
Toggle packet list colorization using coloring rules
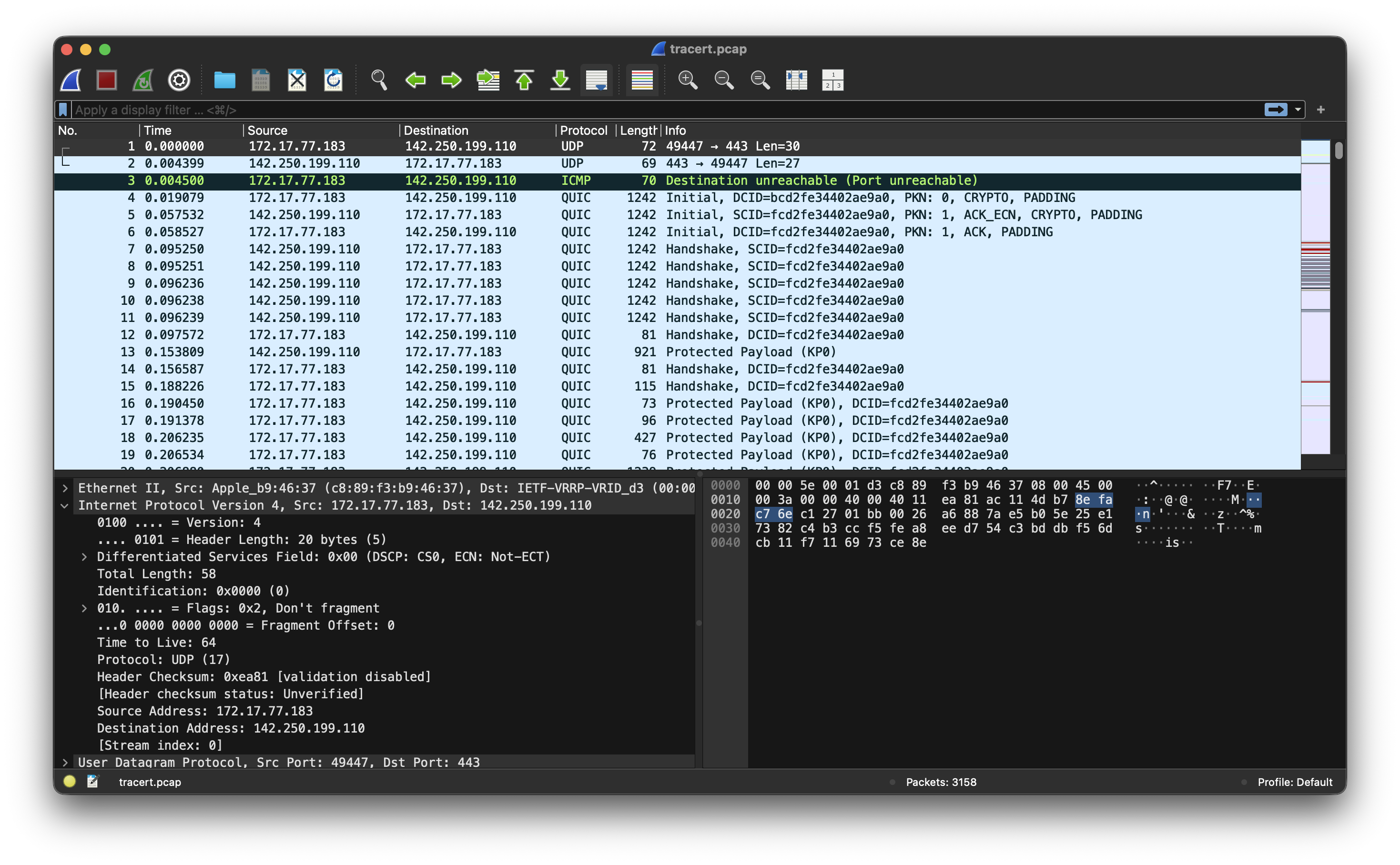(642, 80)
